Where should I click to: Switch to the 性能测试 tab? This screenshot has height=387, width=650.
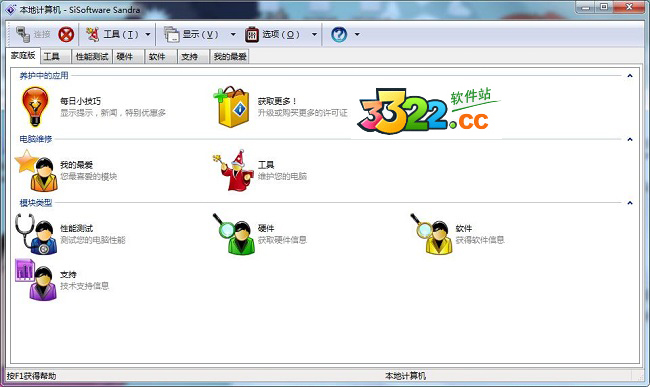pos(92,57)
